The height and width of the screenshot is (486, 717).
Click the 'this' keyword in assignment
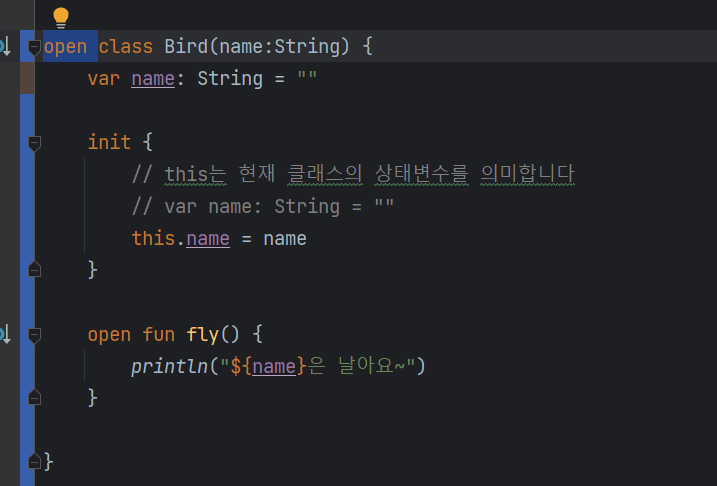[x=153, y=239]
